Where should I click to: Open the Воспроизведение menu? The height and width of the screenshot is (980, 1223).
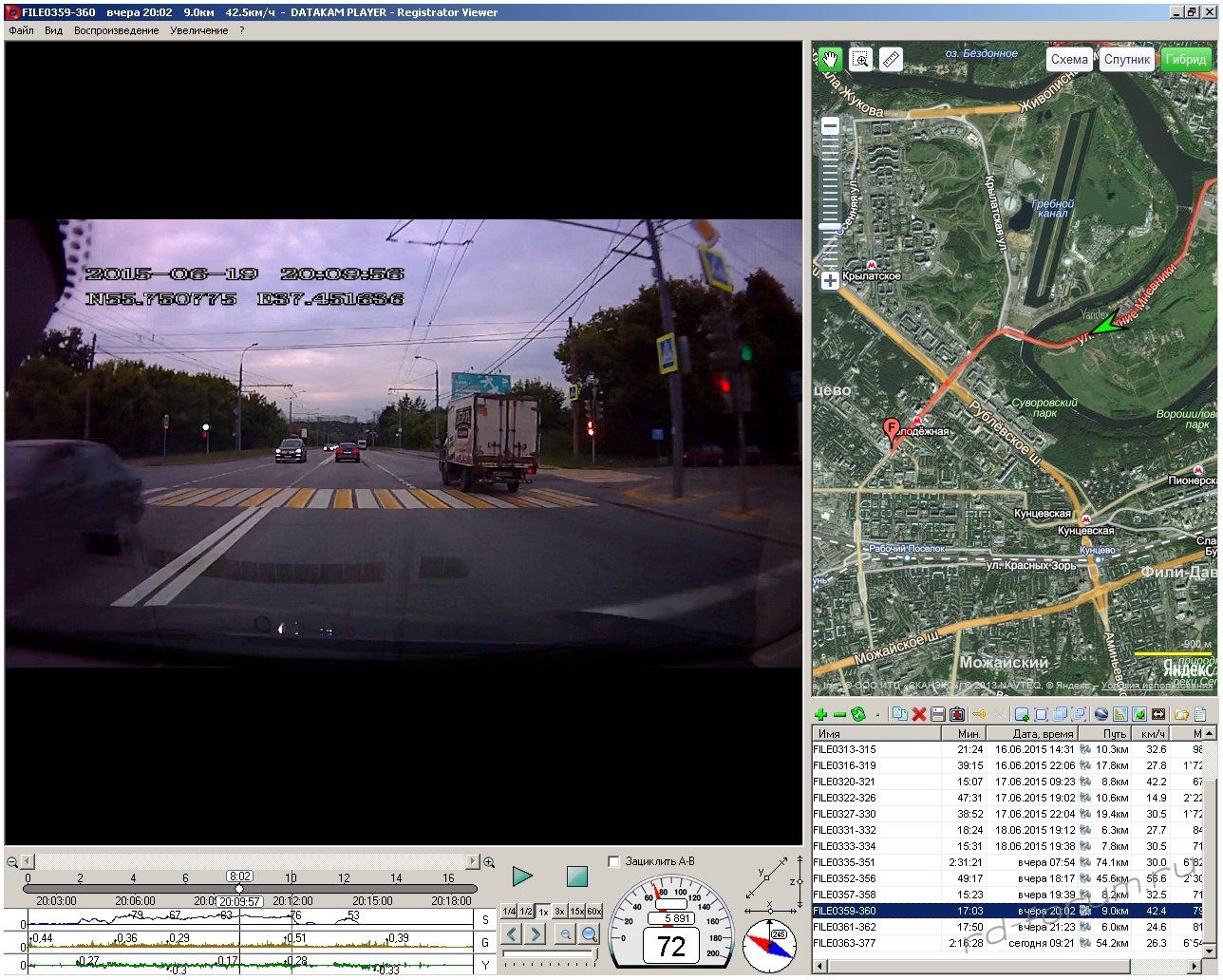(116, 30)
